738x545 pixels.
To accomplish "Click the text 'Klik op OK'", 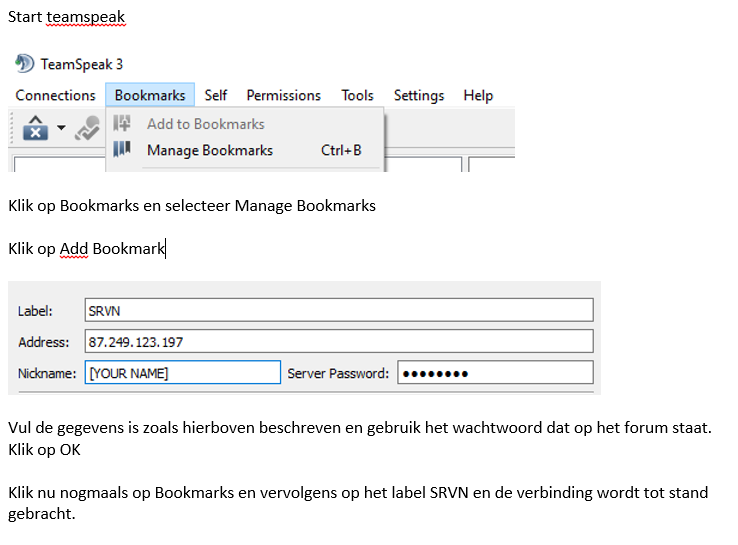I will (x=44, y=450).
